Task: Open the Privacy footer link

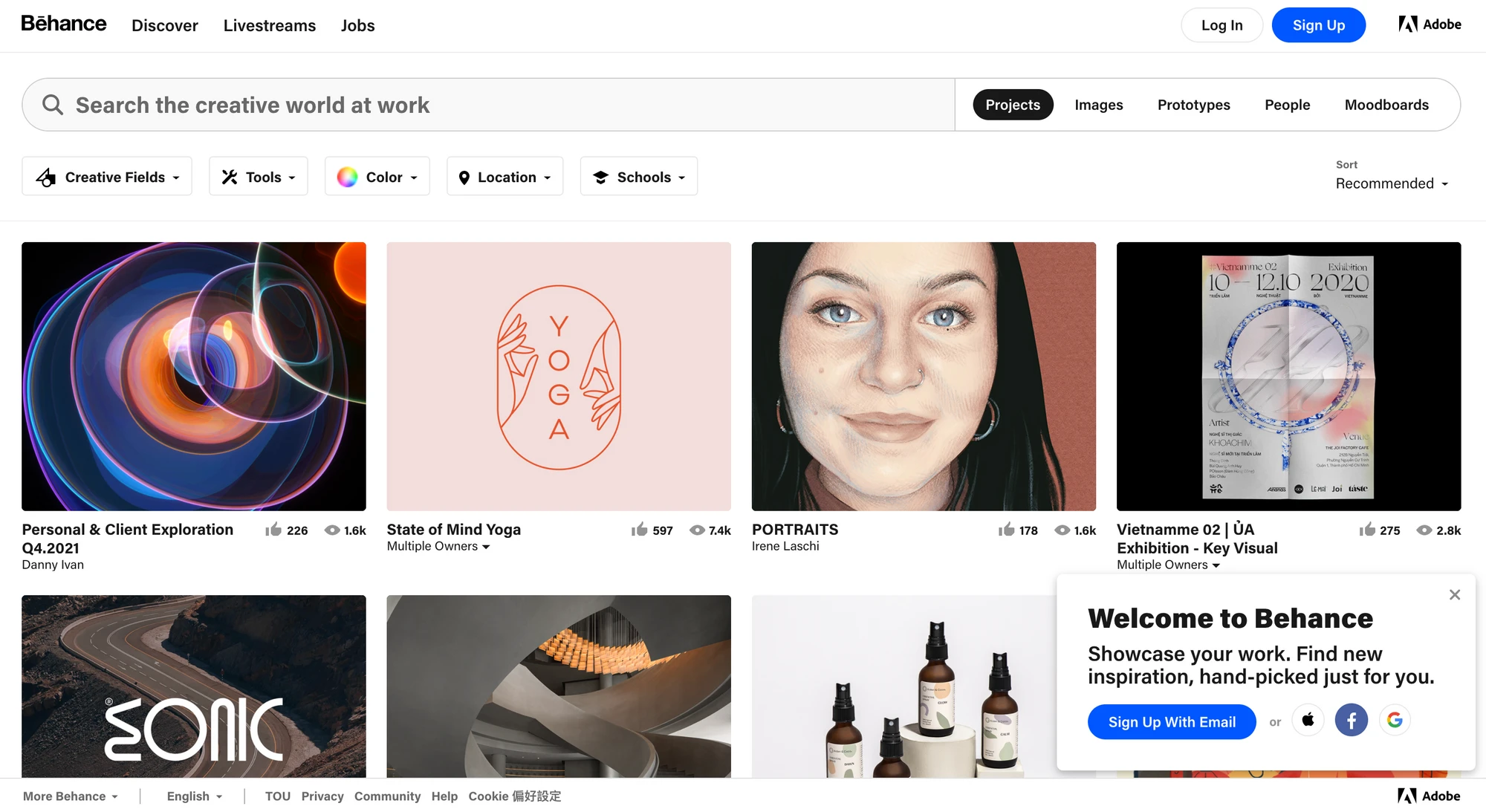Action: [x=322, y=796]
